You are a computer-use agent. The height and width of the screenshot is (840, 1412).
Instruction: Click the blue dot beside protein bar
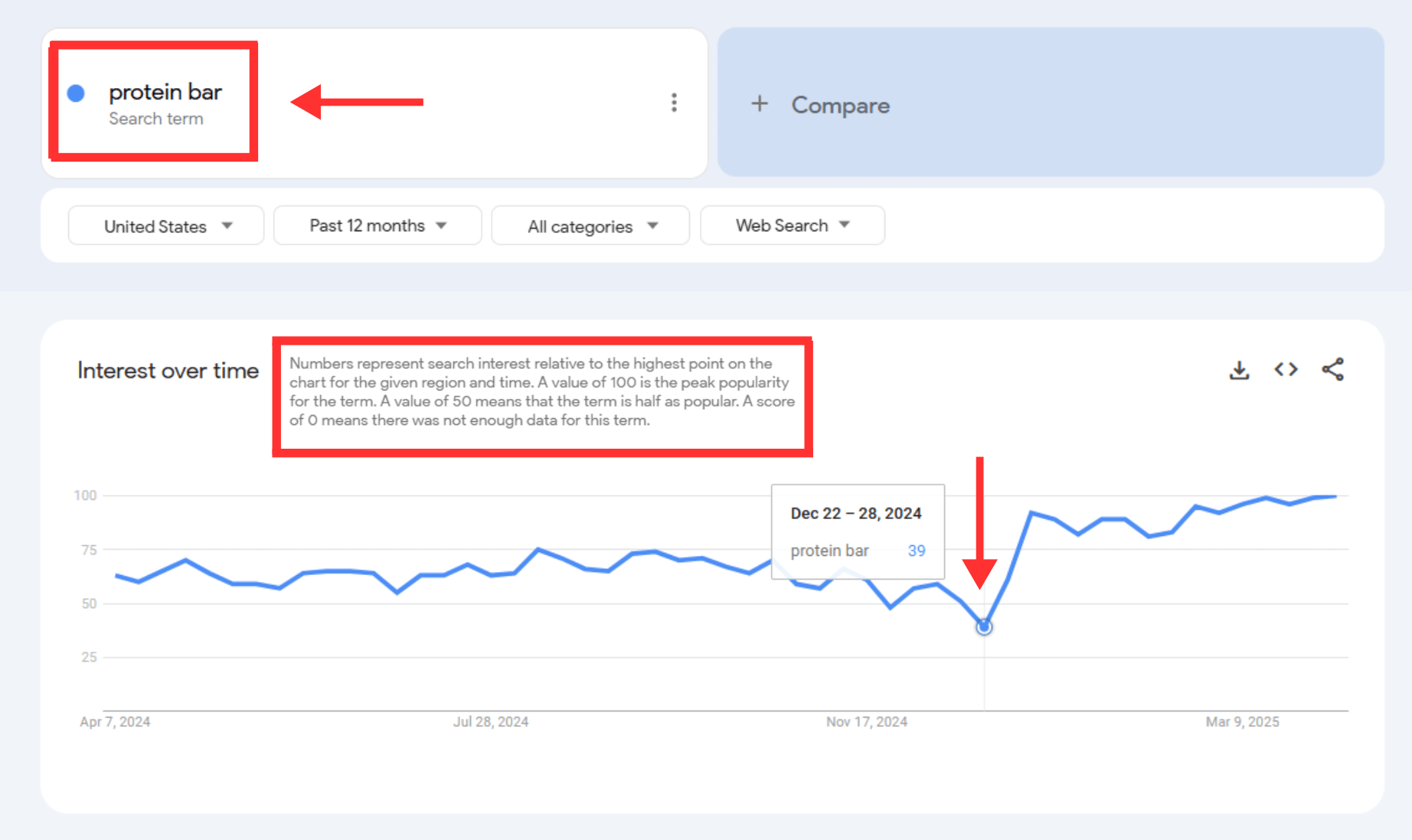pyautogui.click(x=76, y=93)
